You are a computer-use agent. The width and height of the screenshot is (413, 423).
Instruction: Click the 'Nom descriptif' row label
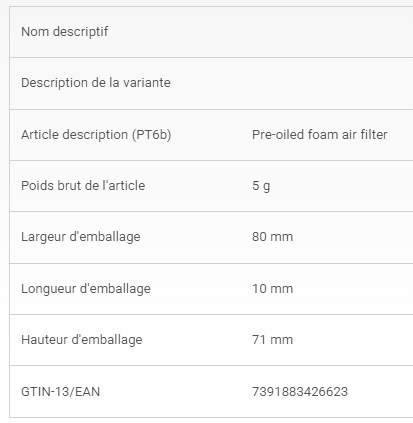pyautogui.click(x=65, y=32)
